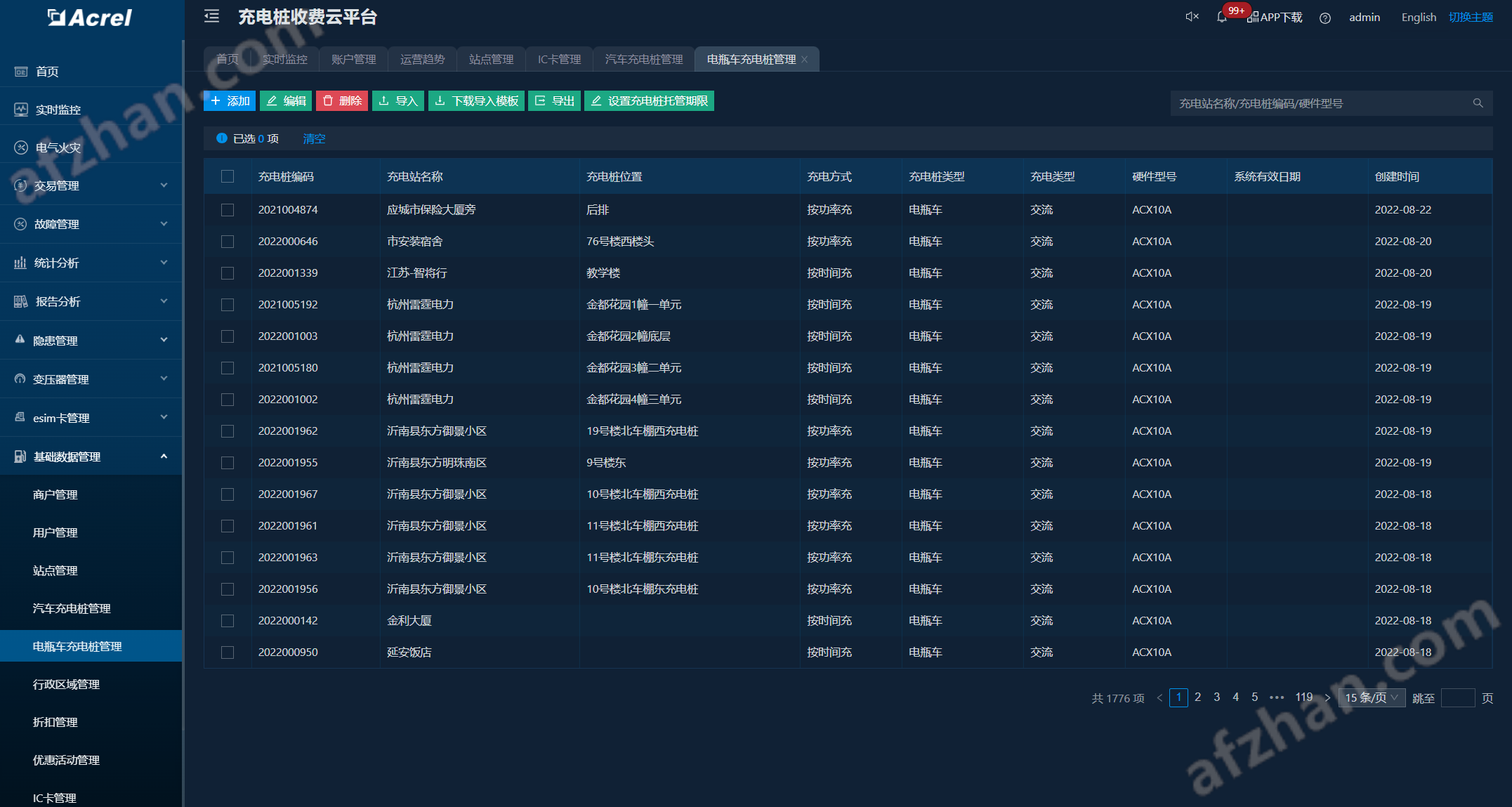The image size is (1512, 807).
Task: Click the 实时监控 monitor icon in sidebar
Action: [21, 110]
